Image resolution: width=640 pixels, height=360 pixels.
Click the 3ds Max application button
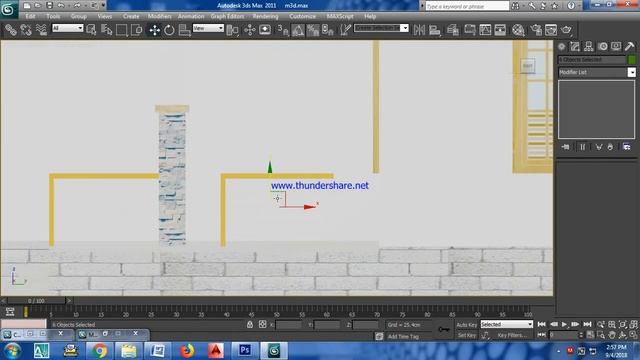point(9,9)
